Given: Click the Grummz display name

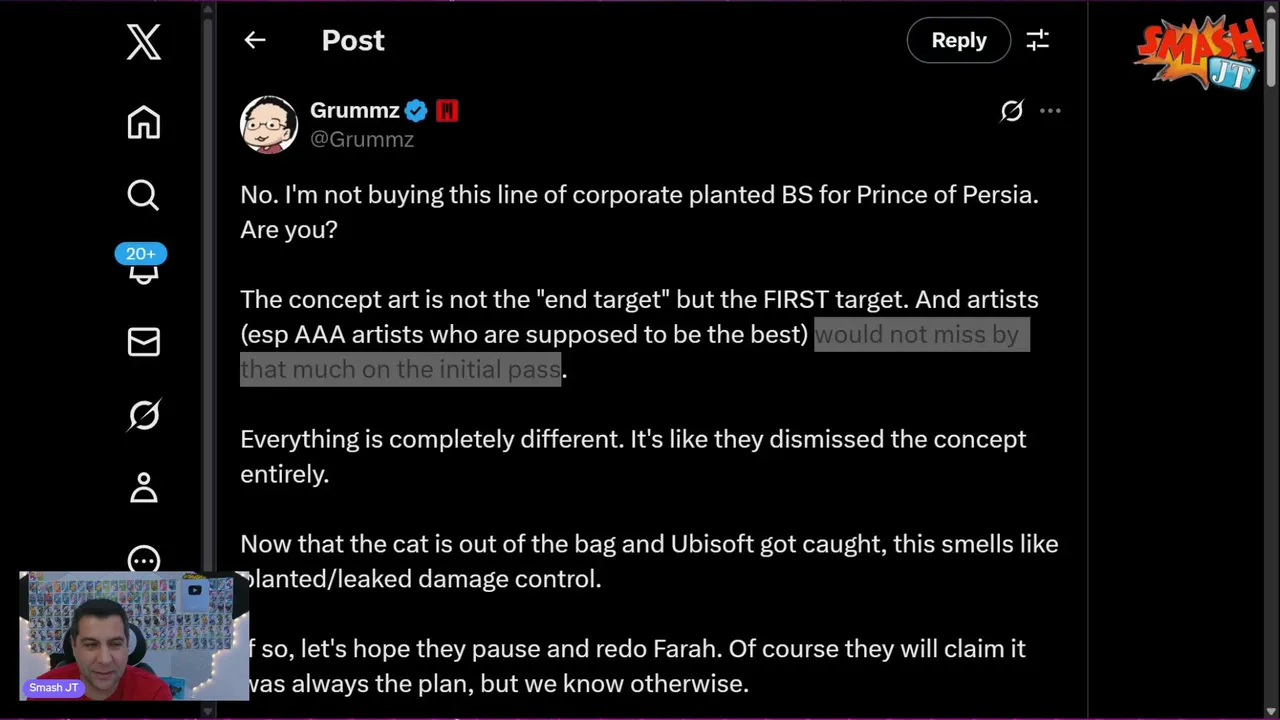Looking at the screenshot, I should point(354,111).
